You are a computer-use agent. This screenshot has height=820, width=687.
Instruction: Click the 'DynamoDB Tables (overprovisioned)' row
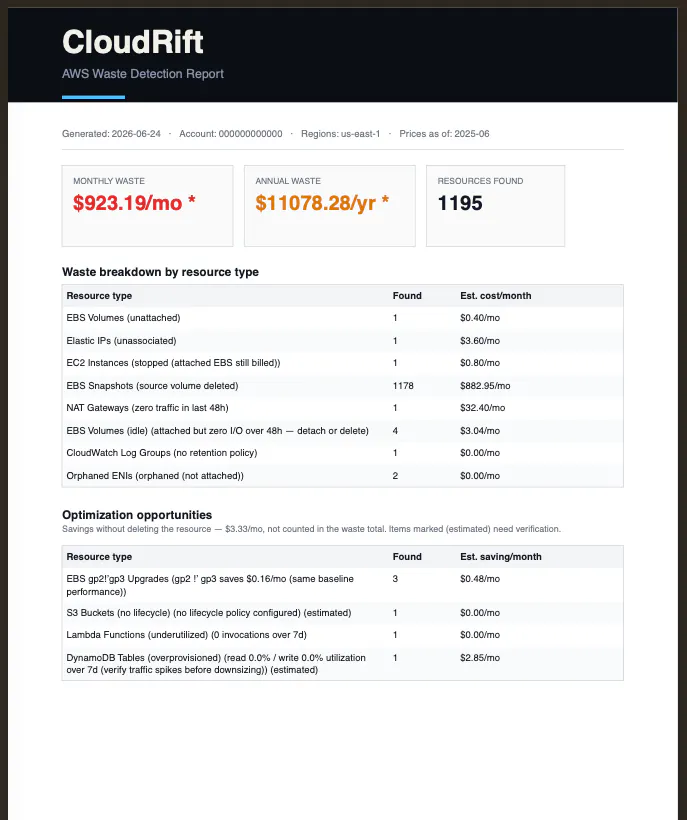(x=342, y=664)
